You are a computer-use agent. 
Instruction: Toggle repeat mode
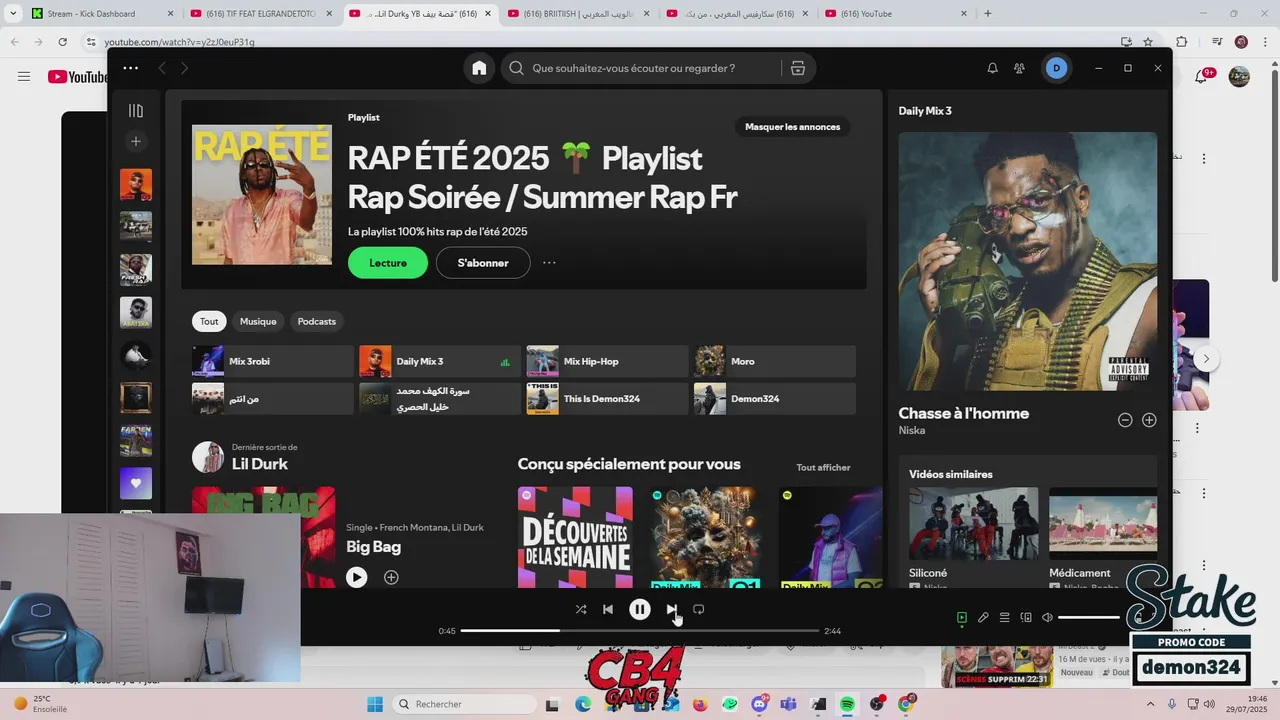[x=699, y=609]
